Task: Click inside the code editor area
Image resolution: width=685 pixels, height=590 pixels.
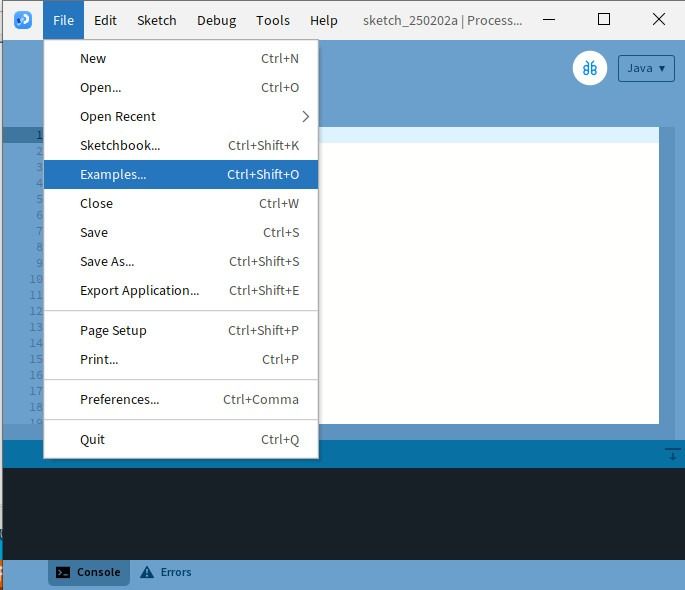Action: pos(488,275)
